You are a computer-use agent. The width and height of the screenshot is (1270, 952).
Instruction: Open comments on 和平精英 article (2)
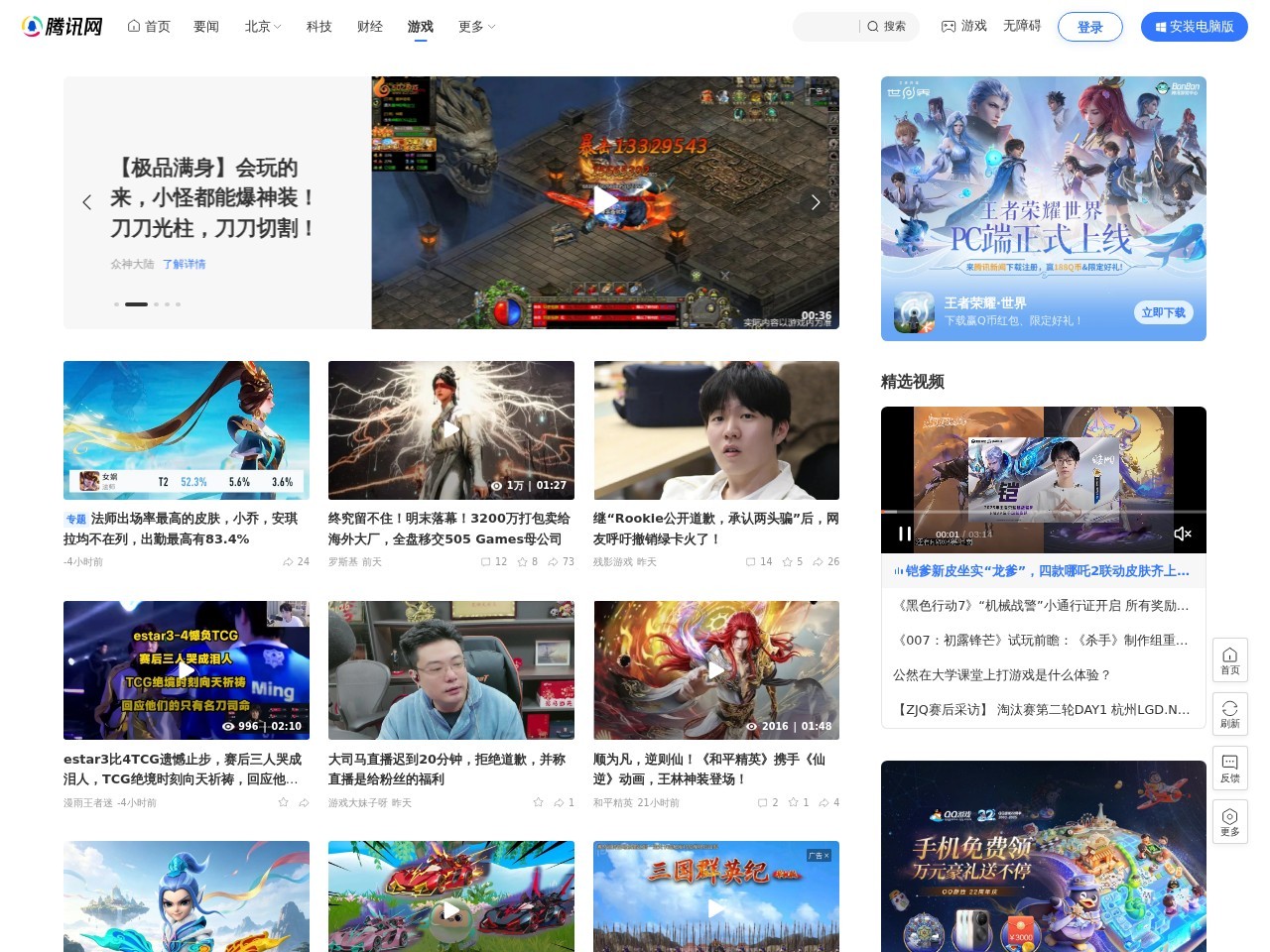[768, 802]
